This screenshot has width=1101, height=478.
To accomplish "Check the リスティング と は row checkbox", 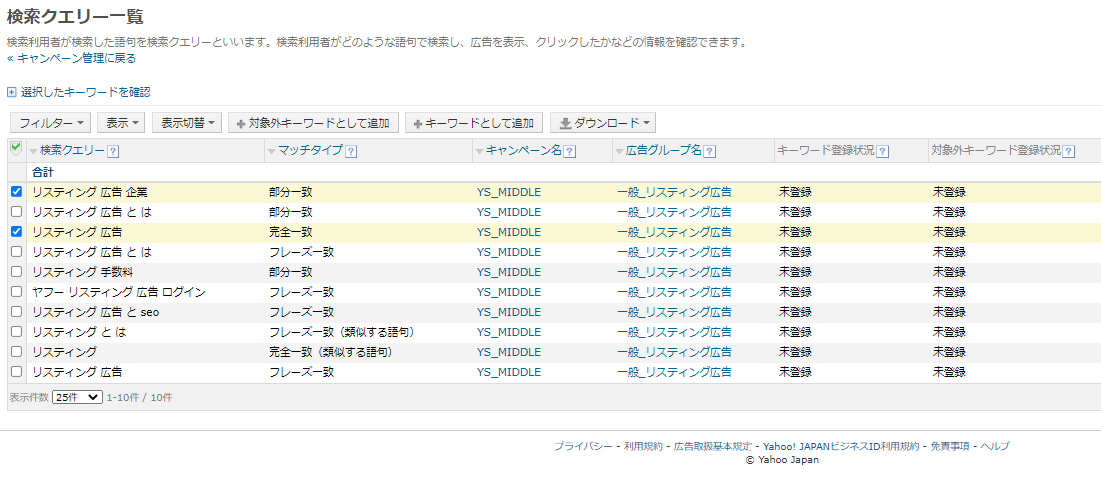I will tap(17, 331).
